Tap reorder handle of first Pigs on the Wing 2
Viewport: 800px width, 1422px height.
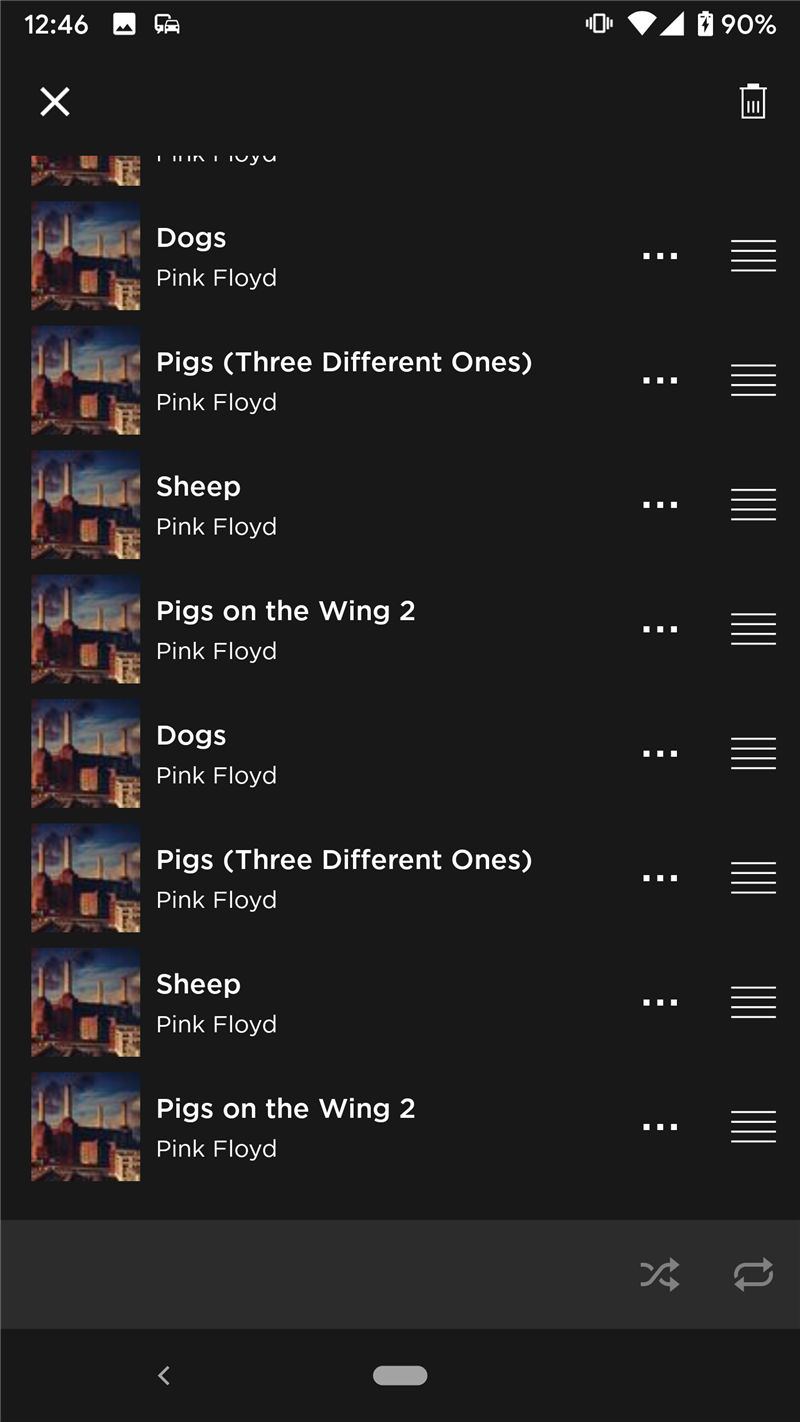tap(753, 629)
